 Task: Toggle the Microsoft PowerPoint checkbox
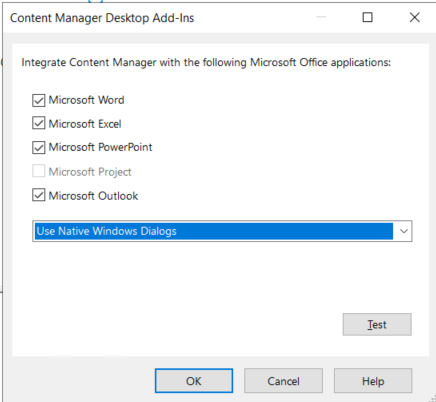(x=39, y=147)
